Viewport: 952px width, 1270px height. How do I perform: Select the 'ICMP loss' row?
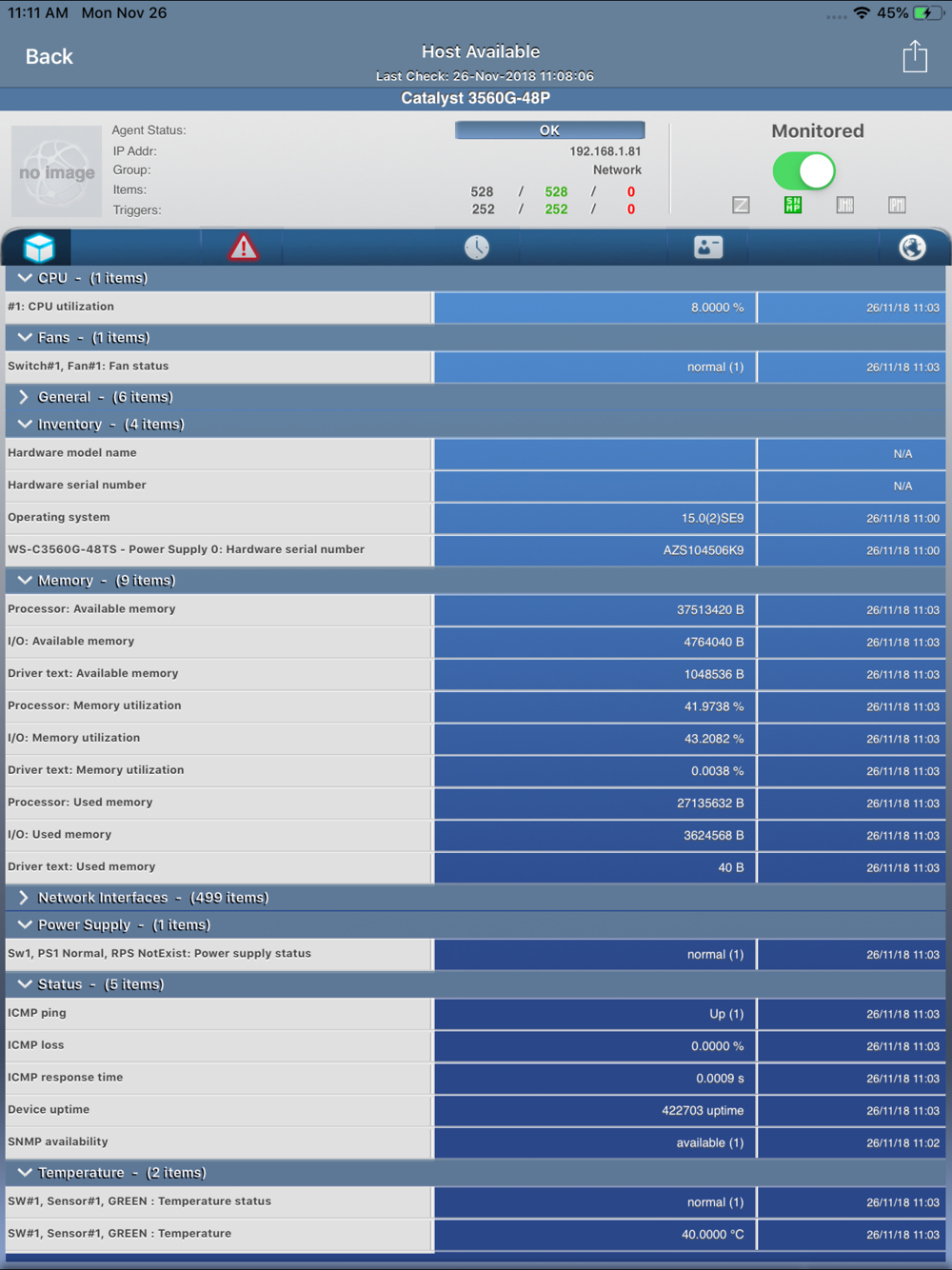[x=475, y=1046]
